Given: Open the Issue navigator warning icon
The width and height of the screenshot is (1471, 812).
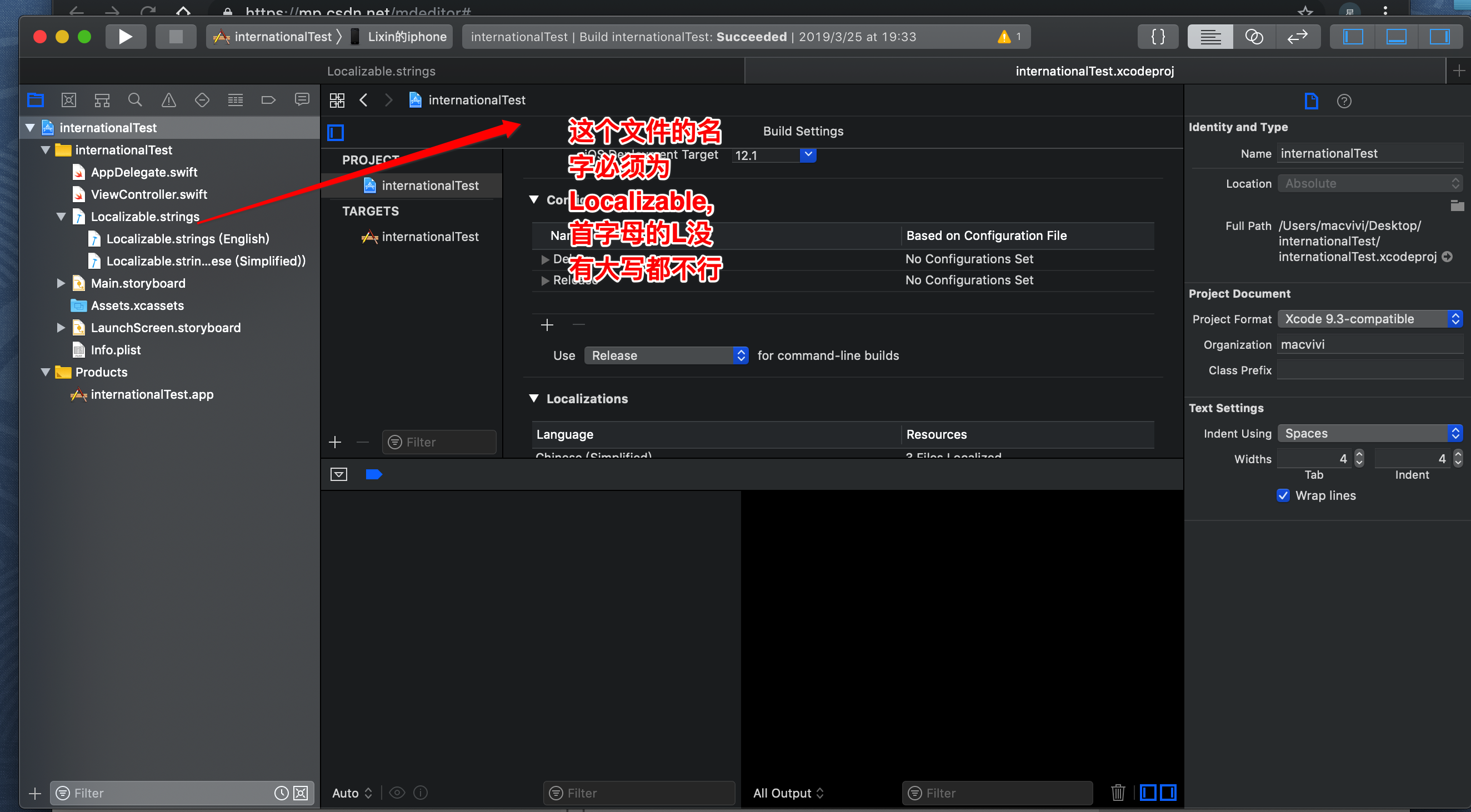Looking at the screenshot, I should (x=168, y=101).
